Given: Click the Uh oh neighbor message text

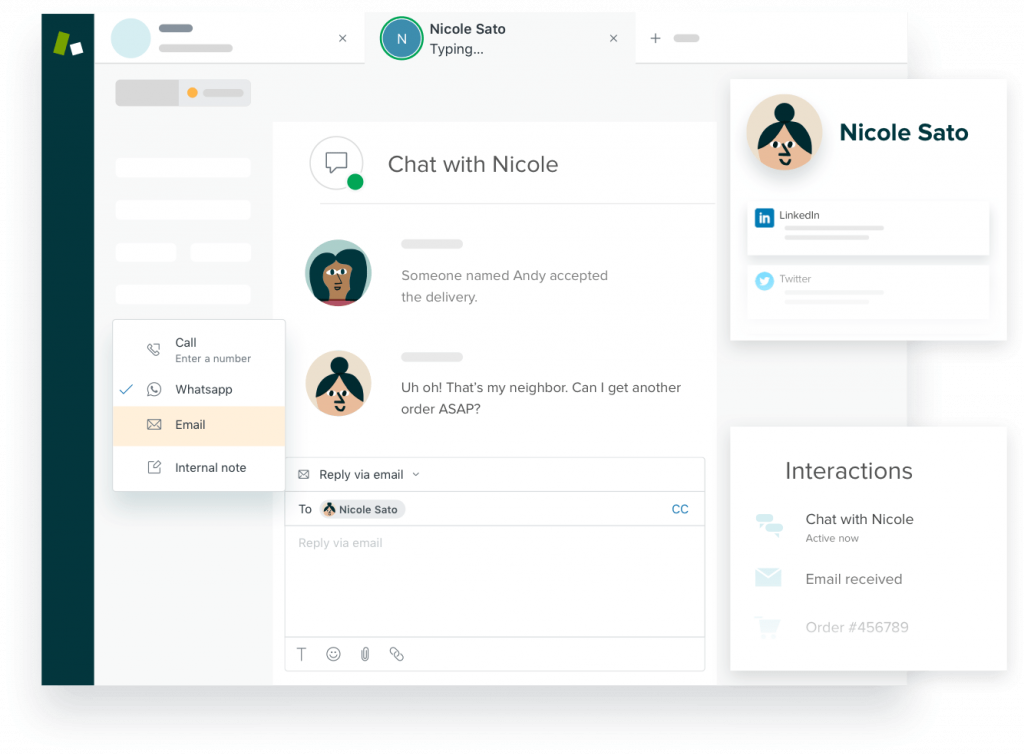Looking at the screenshot, I should point(541,398).
